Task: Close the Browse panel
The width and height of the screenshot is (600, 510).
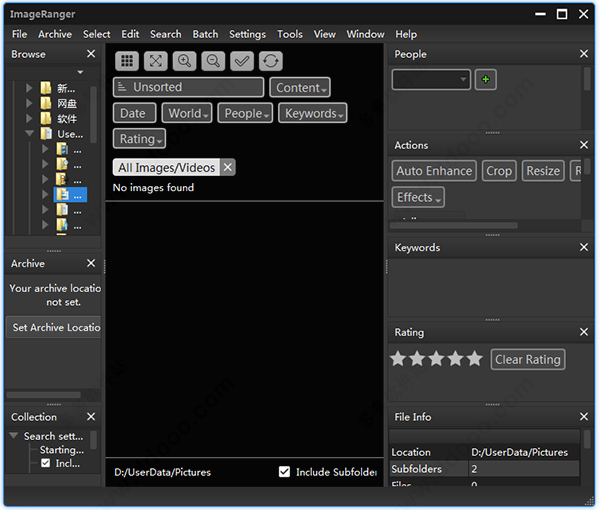Action: click(x=91, y=54)
